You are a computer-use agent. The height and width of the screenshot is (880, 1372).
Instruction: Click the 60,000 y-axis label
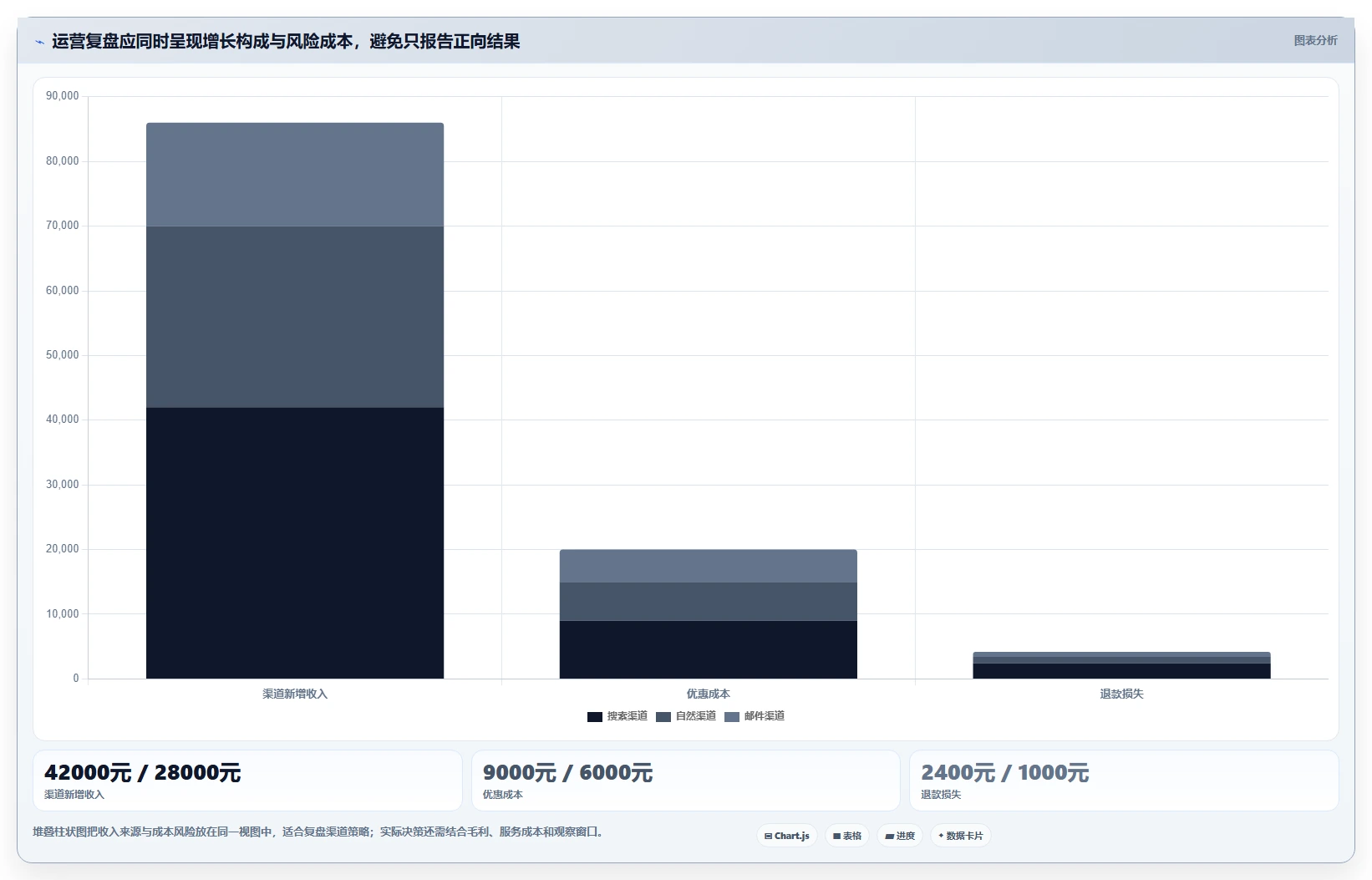[63, 291]
